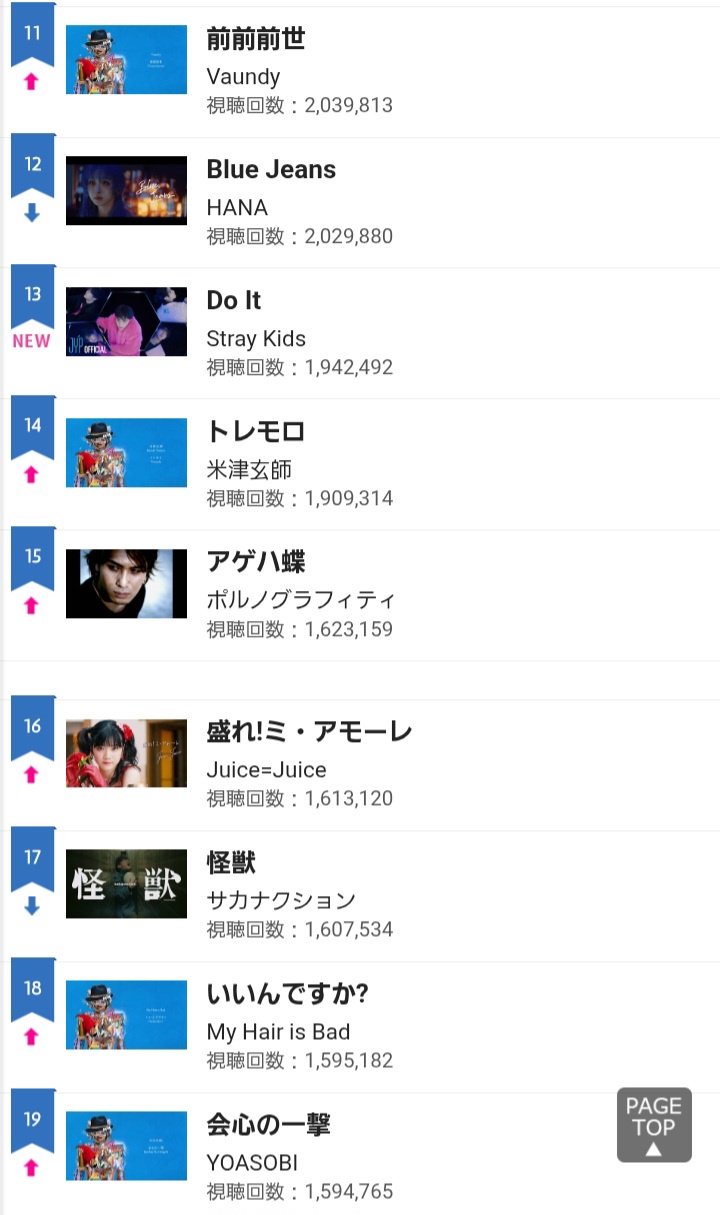Click the NEW badge at rank 13
The height and width of the screenshot is (1215, 720).
(x=32, y=341)
